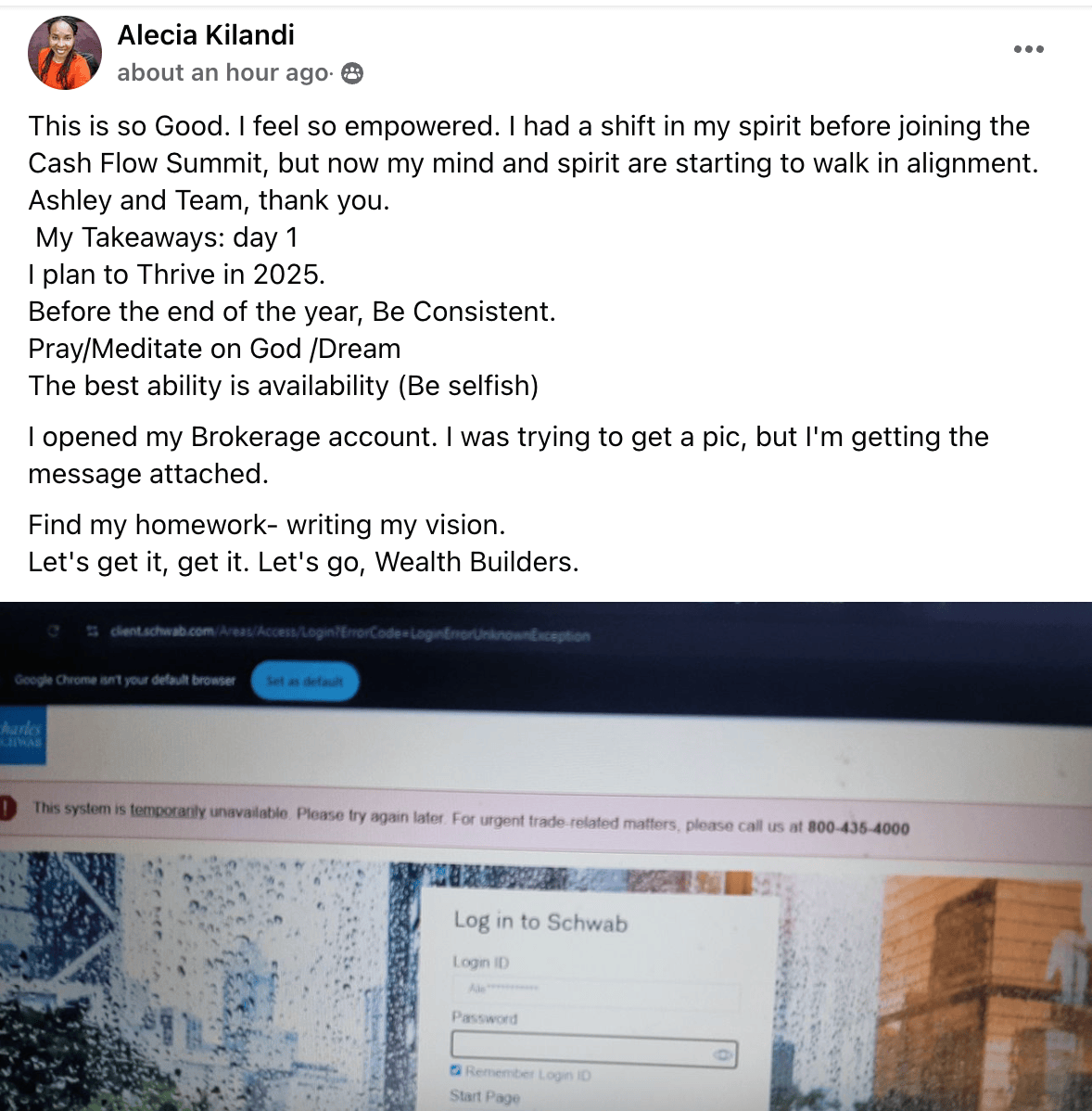
Task: Click the reload icon in photographed browser
Action: click(x=53, y=631)
